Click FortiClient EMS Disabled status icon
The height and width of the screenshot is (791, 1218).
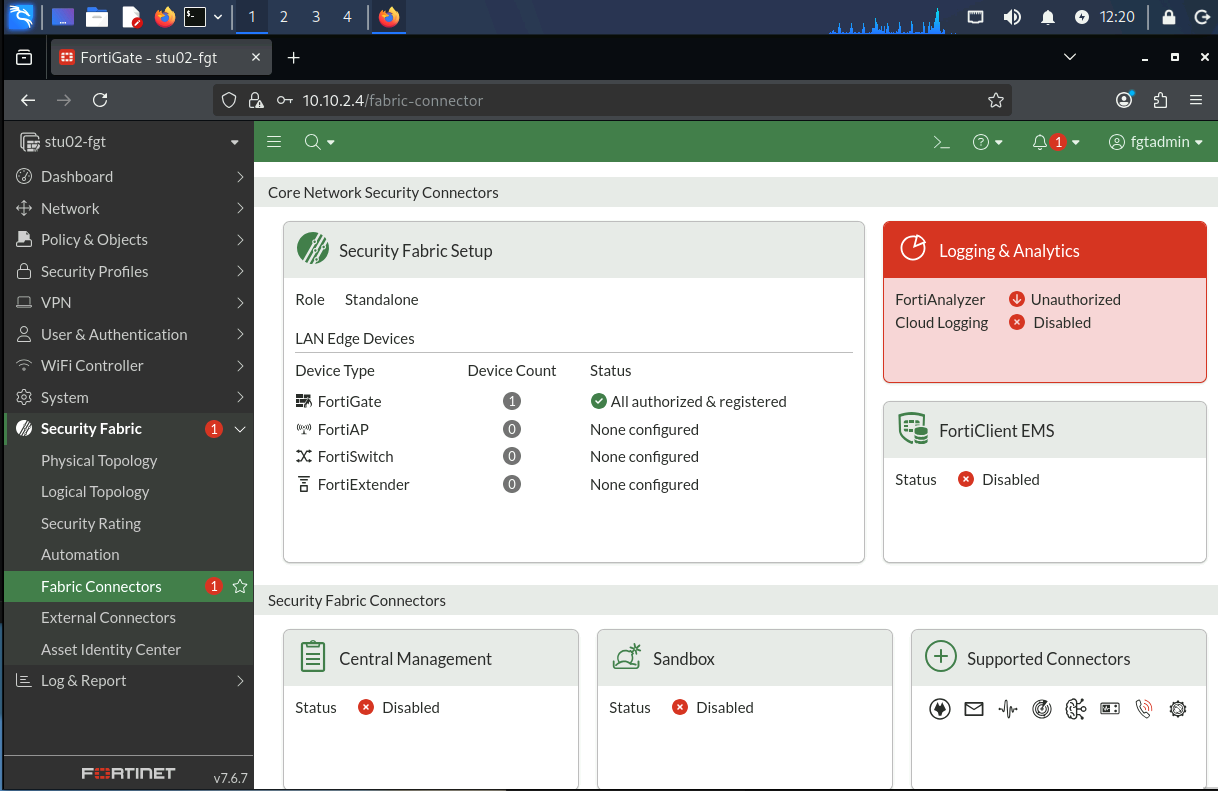click(x=966, y=479)
